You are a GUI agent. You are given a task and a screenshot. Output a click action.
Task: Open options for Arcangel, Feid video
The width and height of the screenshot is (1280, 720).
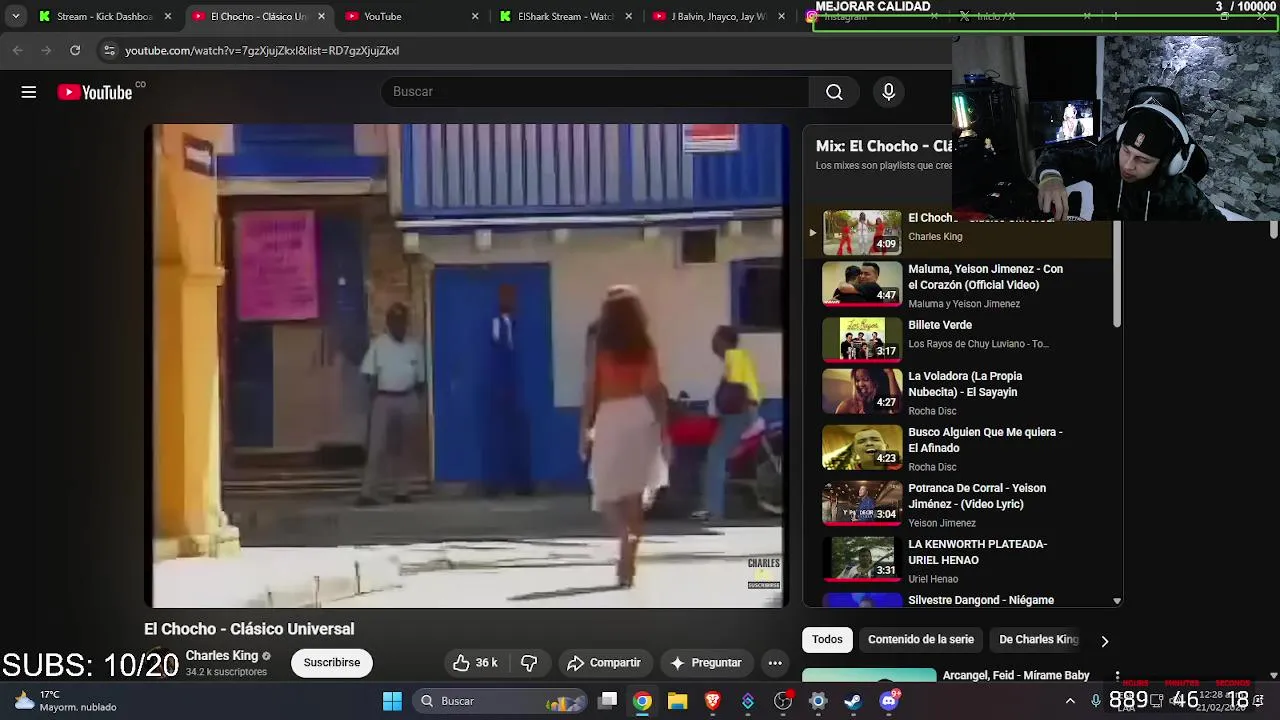click(x=1117, y=677)
